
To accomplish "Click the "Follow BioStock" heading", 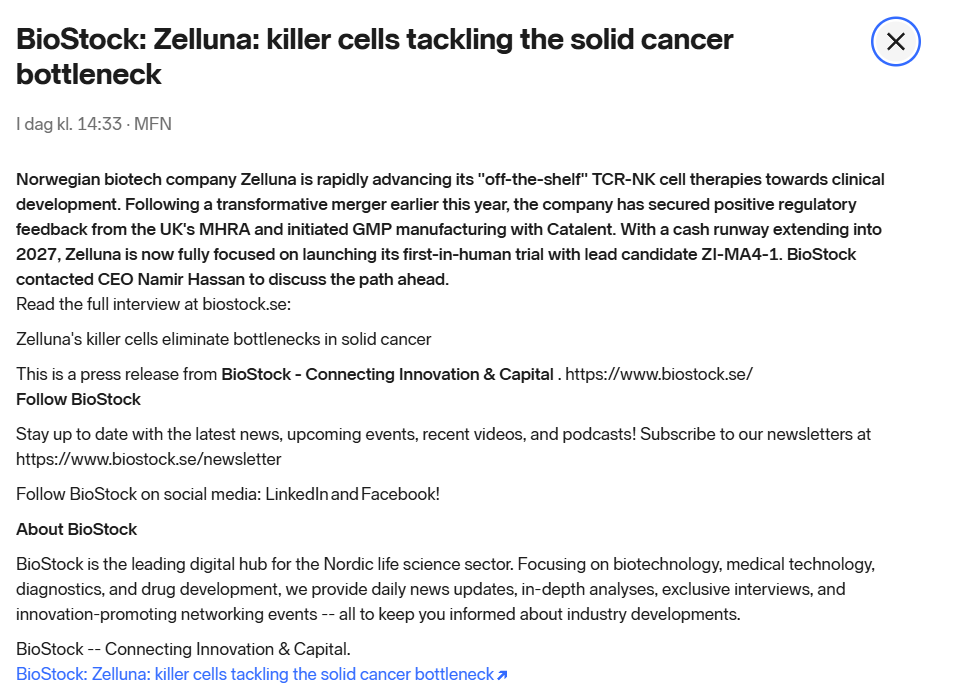I will click(78, 399).
